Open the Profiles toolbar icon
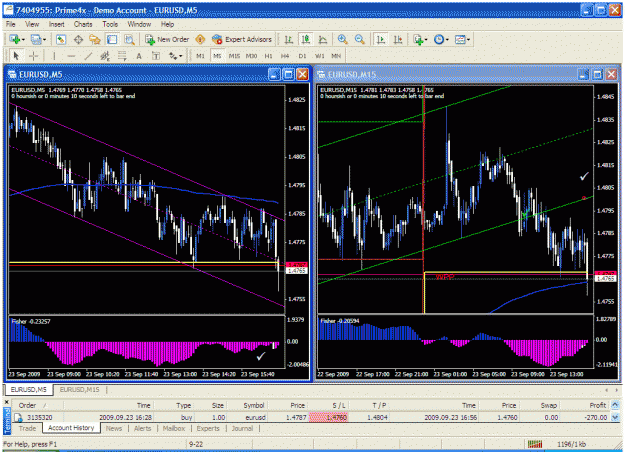625x452 pixels. (36, 39)
